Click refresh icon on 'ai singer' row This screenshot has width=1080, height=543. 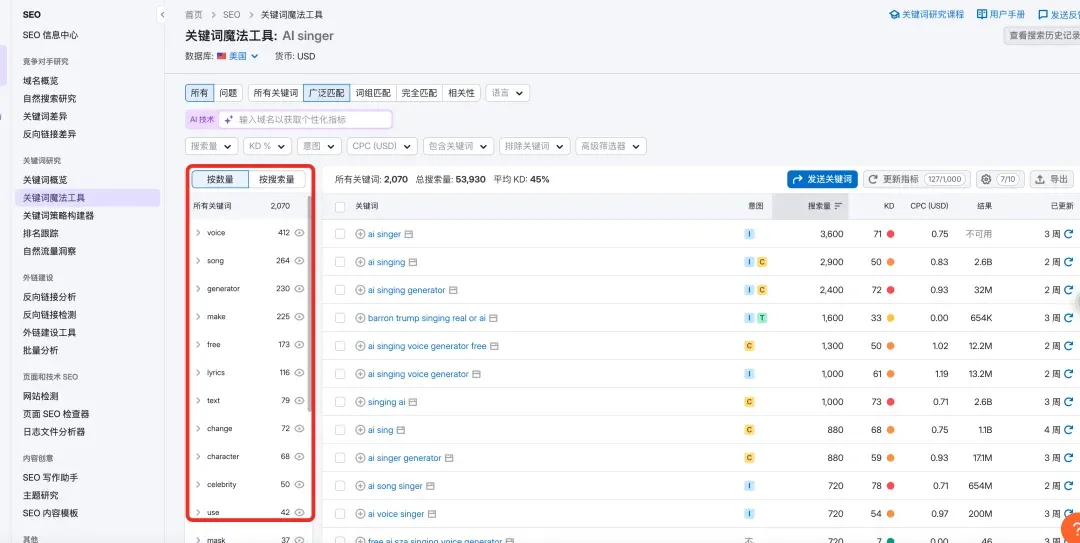[1068, 234]
